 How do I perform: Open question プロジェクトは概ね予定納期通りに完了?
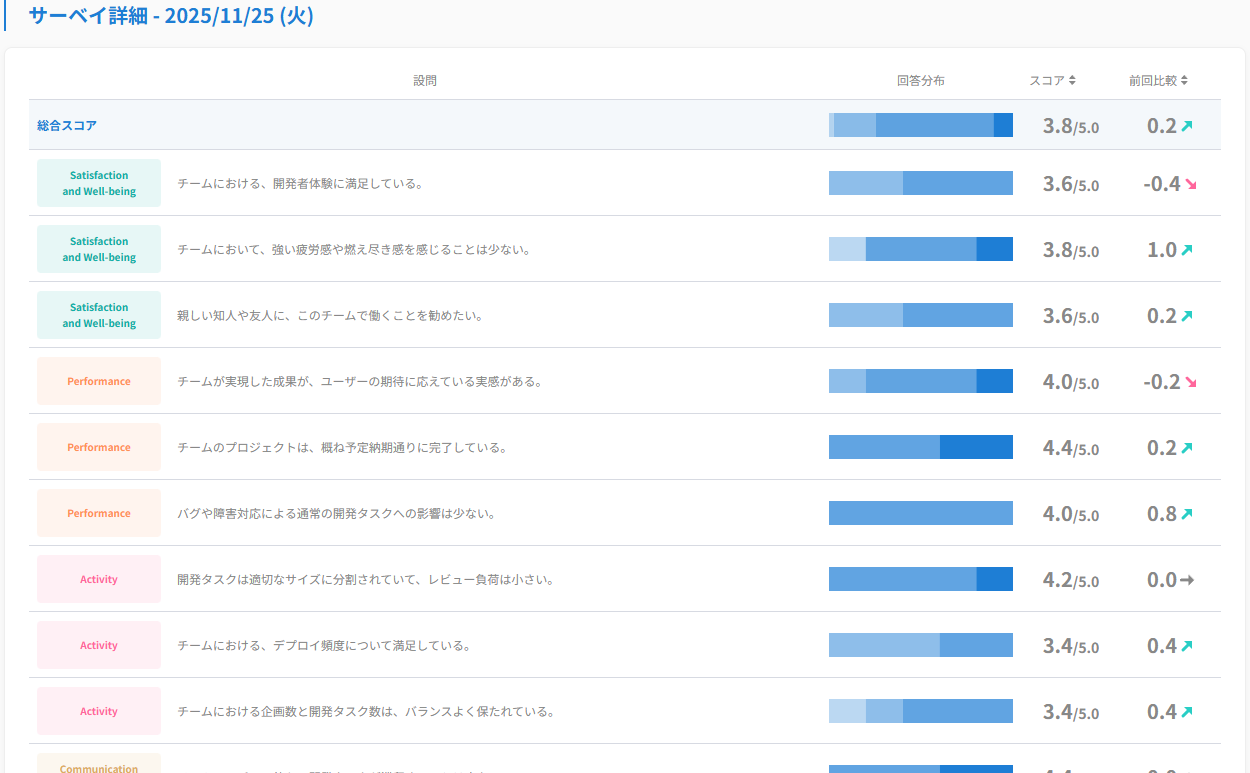[342, 448]
